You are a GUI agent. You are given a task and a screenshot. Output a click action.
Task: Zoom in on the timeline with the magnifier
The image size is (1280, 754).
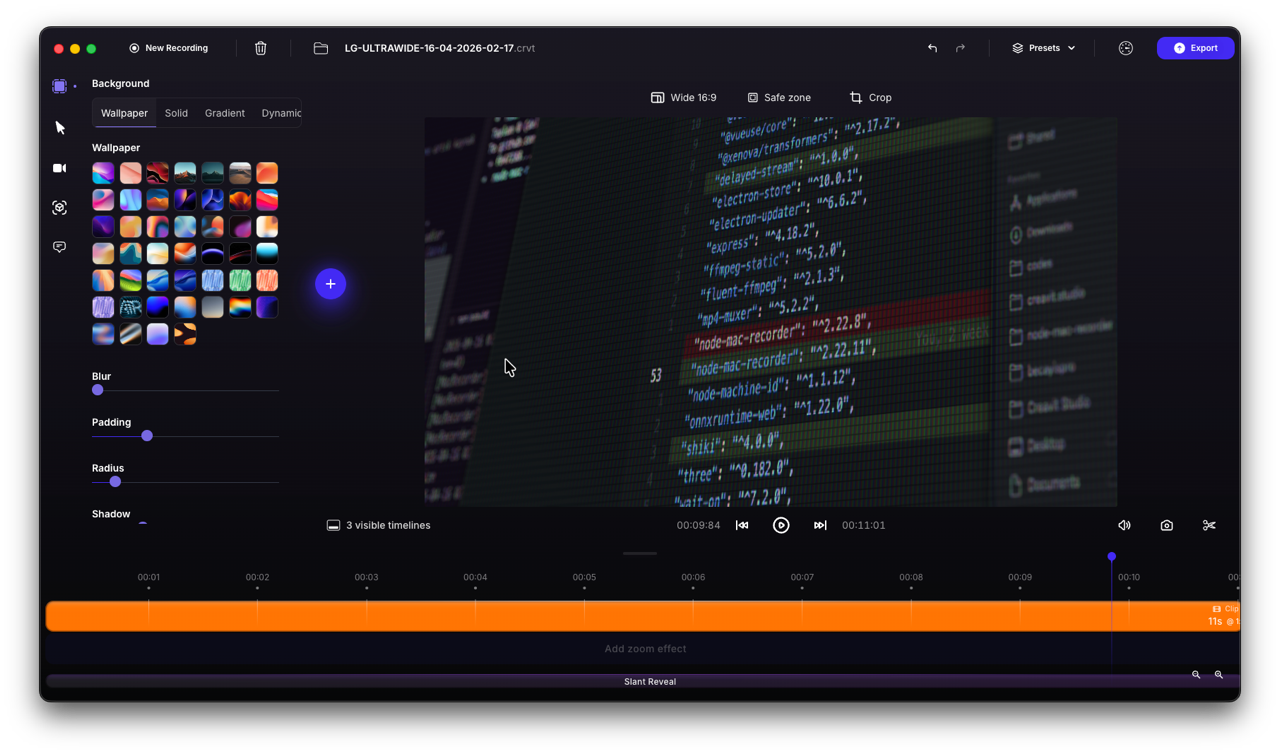point(1196,675)
